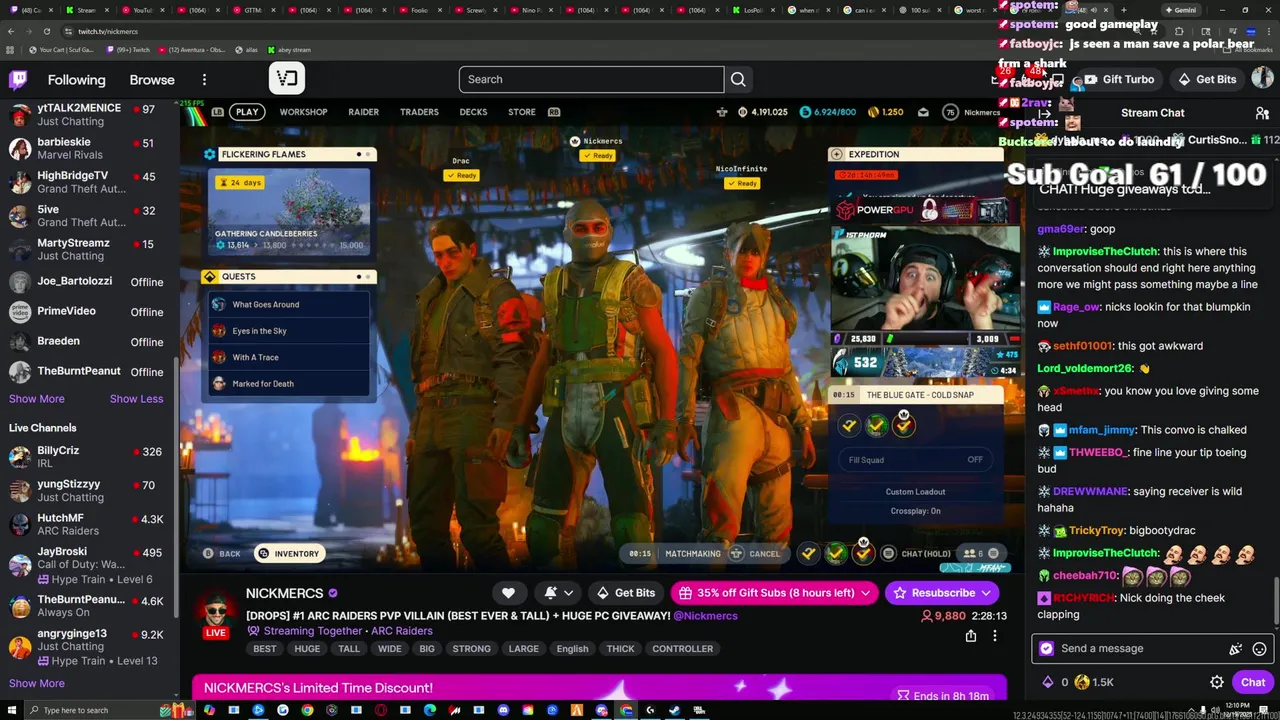Open JayBroski Call of Duty channel
The image size is (1280, 720).
88,565
